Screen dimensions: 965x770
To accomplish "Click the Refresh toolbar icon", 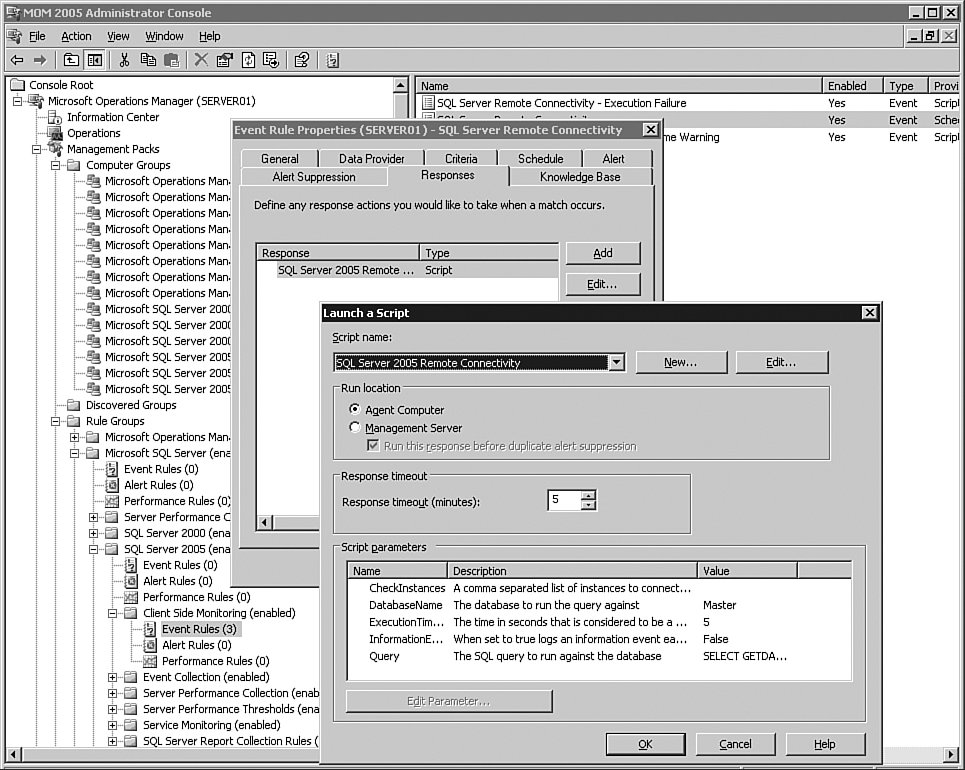I will point(248,60).
